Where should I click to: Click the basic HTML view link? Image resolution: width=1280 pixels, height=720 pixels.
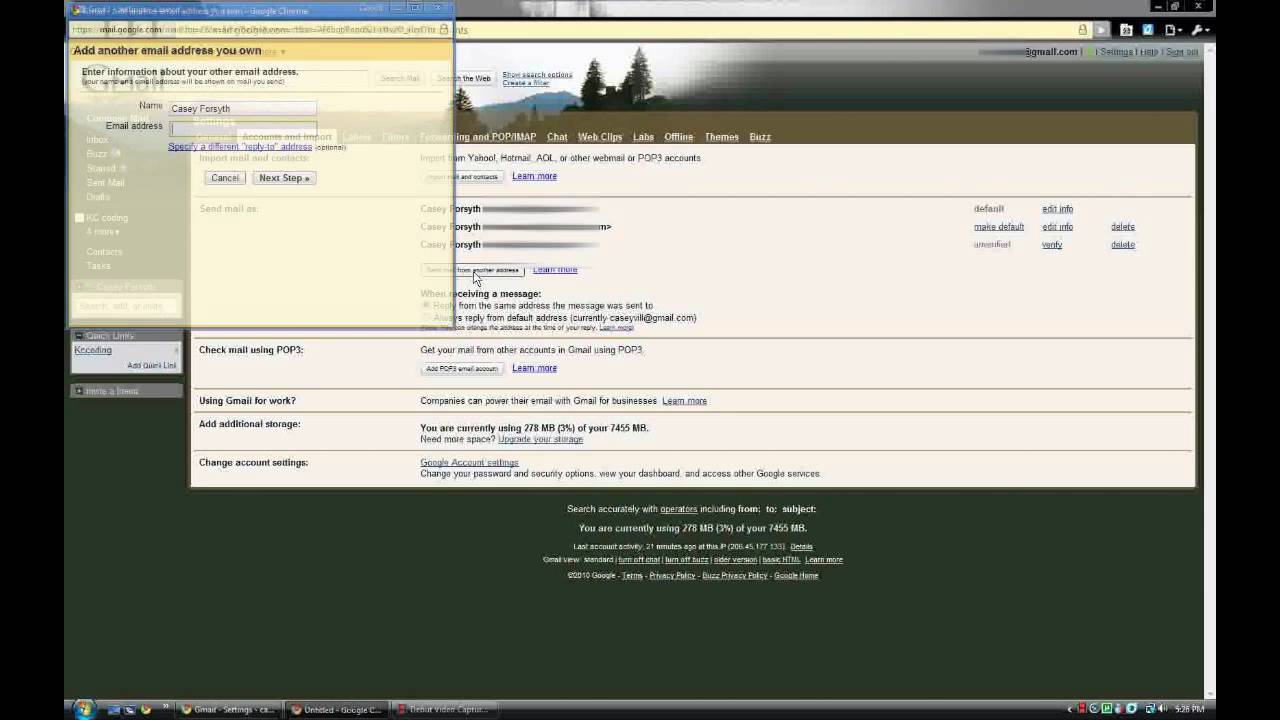781,560
